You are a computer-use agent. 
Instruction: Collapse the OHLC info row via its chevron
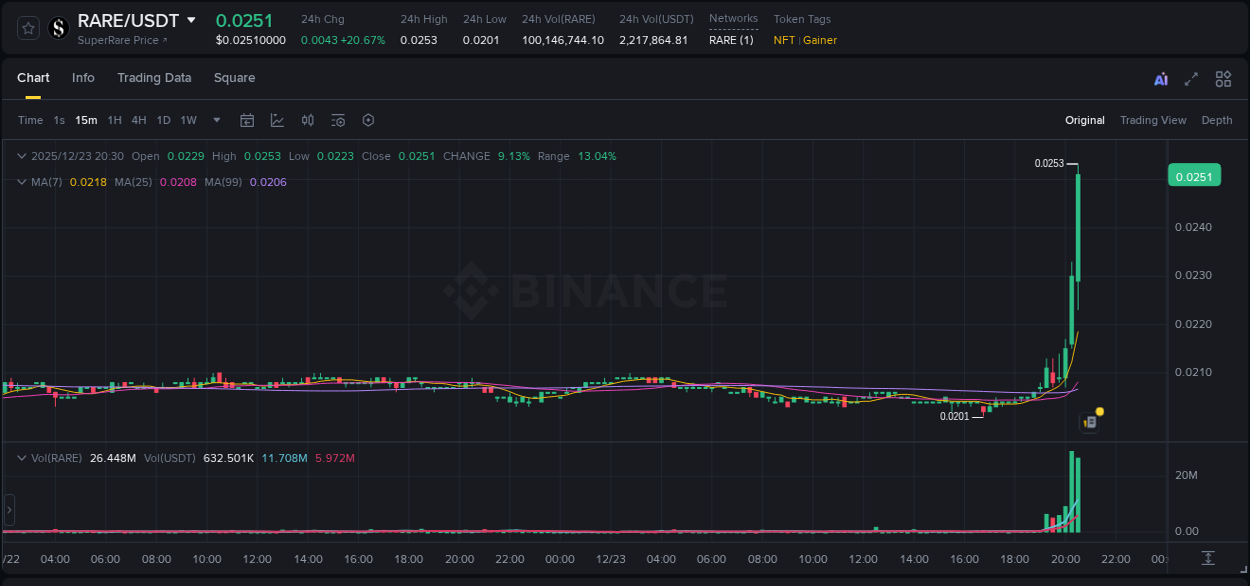click(21, 156)
